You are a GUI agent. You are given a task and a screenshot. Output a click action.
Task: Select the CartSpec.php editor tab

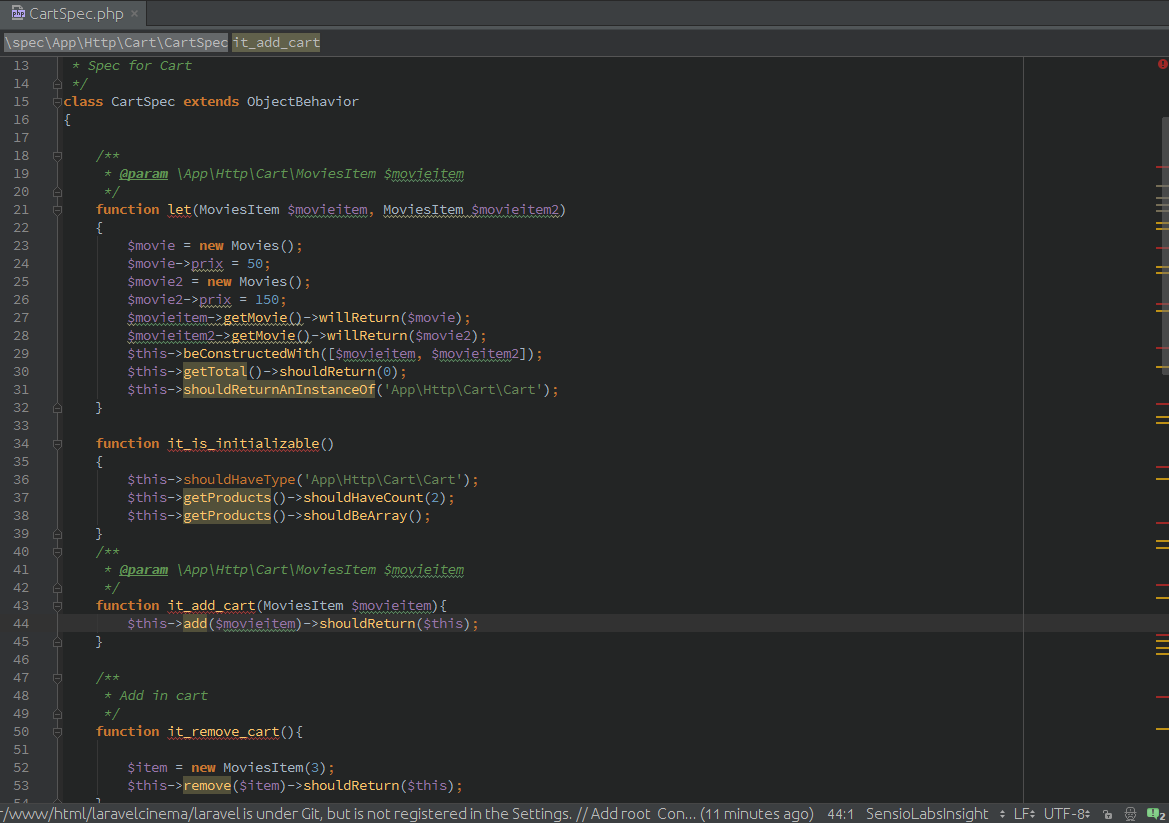pyautogui.click(x=75, y=13)
